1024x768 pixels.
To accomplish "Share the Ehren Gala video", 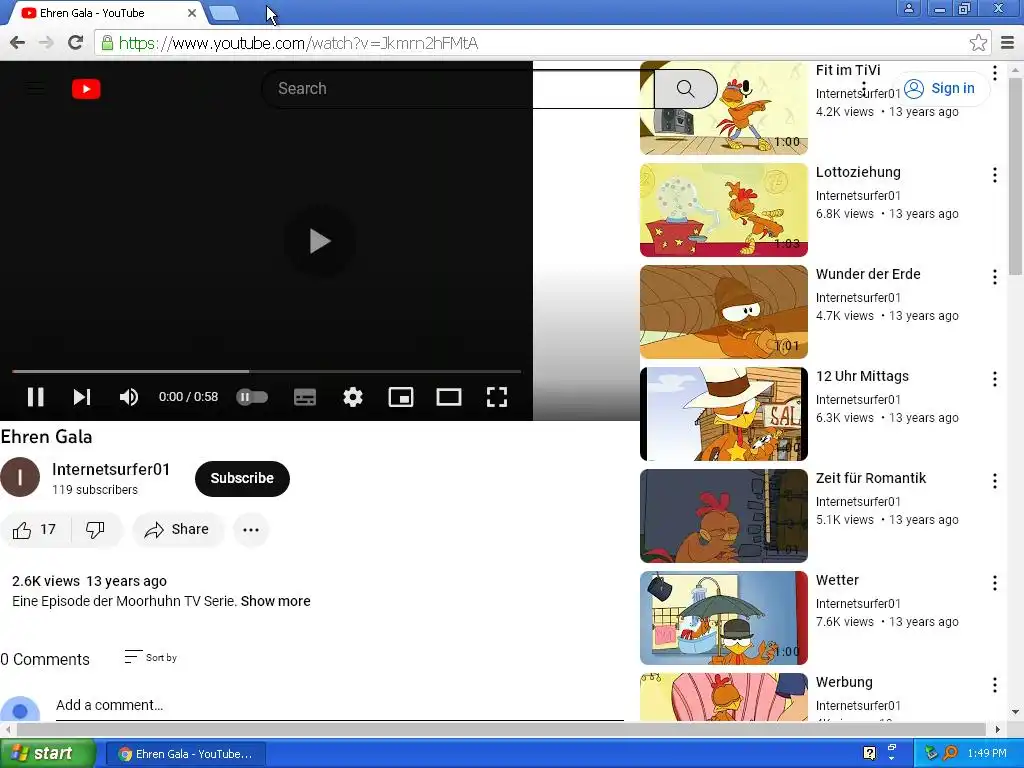I will tap(178, 530).
